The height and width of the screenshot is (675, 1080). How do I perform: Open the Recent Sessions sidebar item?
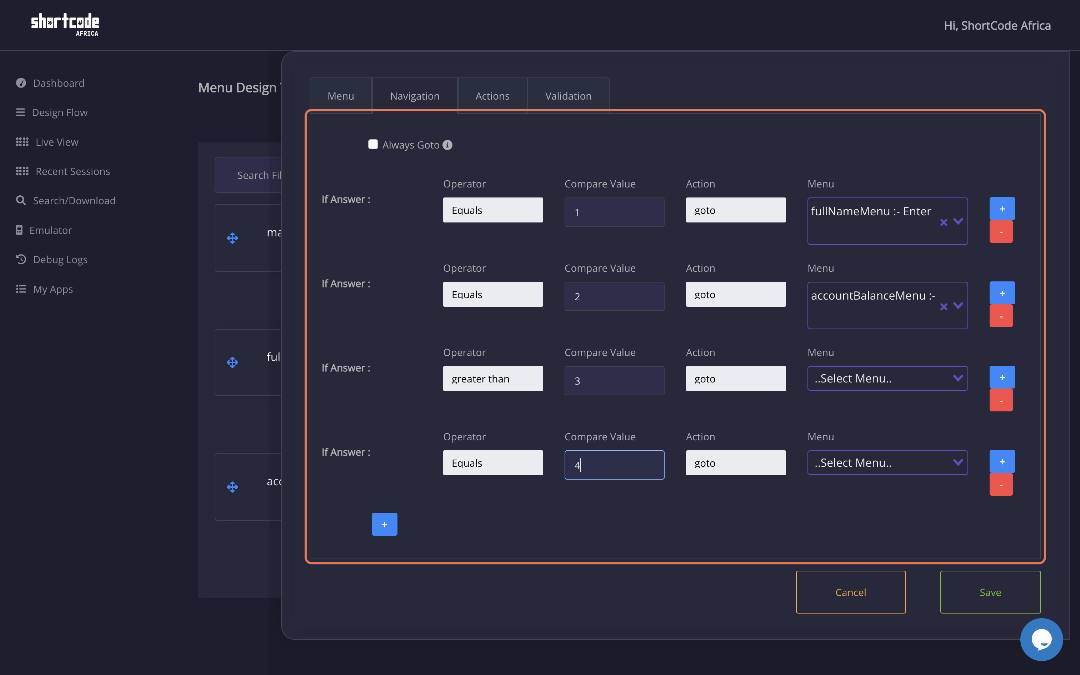coord(63,172)
